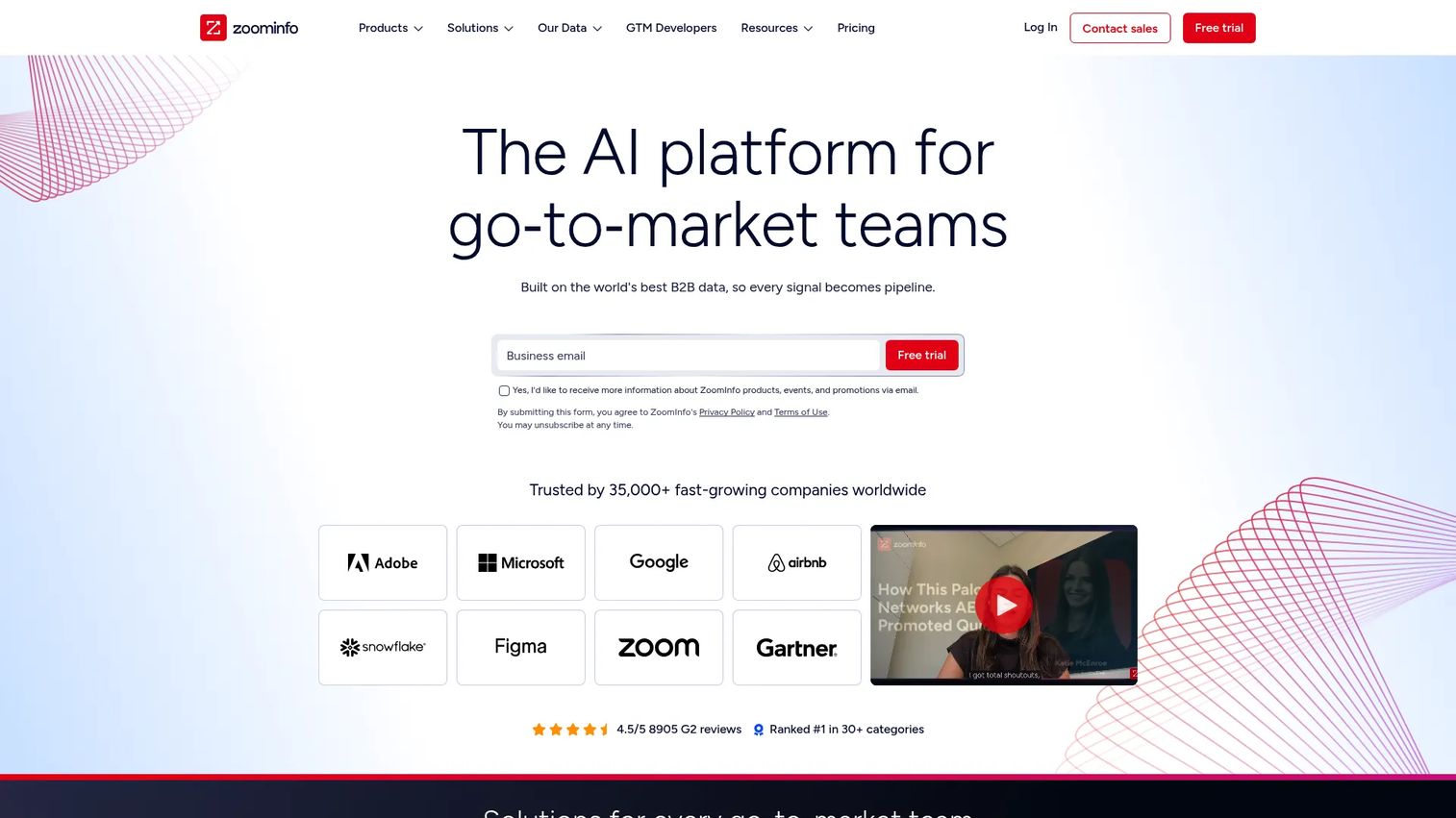Choose the Zoom logo tile
The height and width of the screenshot is (818, 1456).
659,647
